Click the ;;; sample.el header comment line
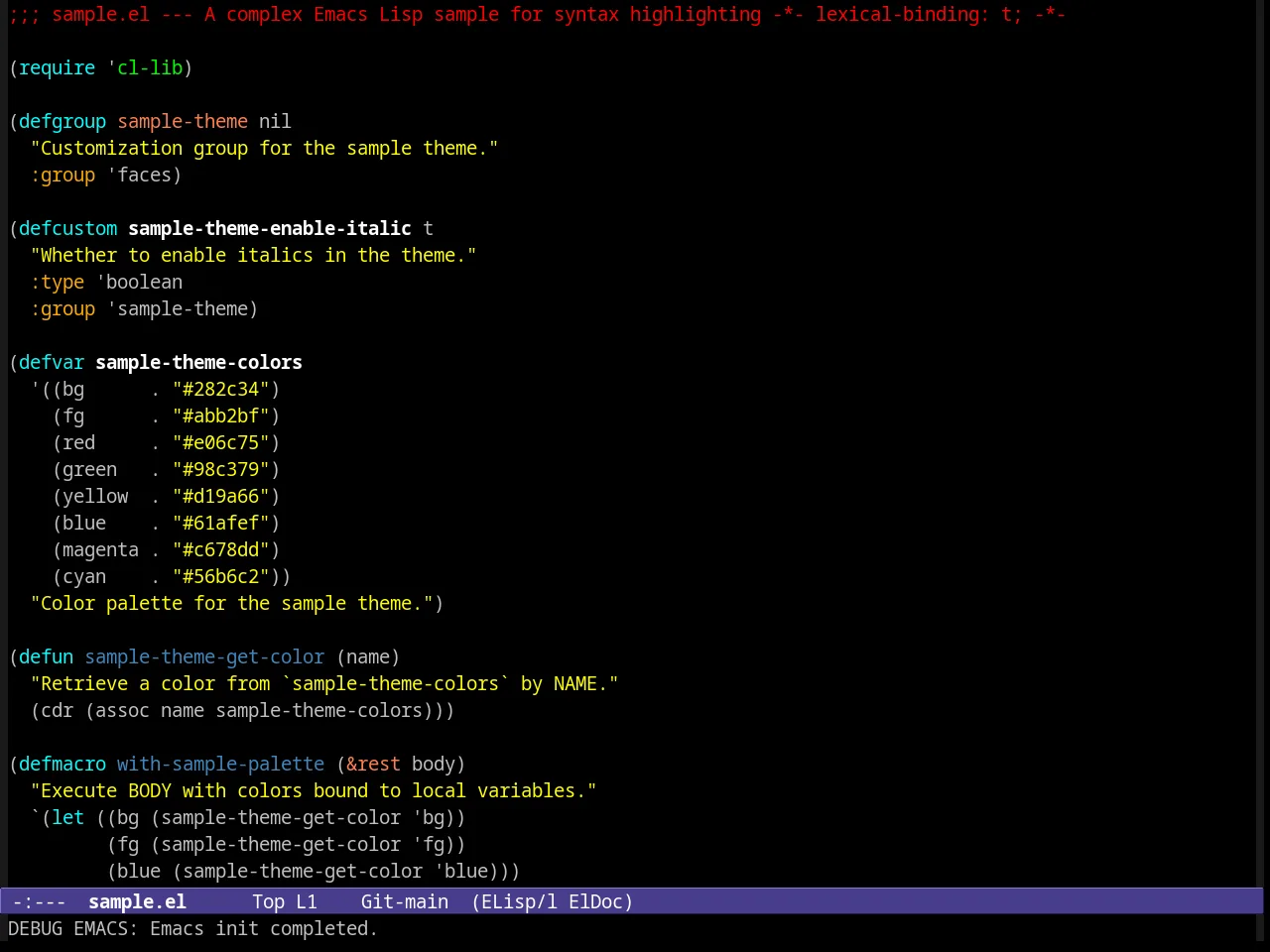 point(537,14)
